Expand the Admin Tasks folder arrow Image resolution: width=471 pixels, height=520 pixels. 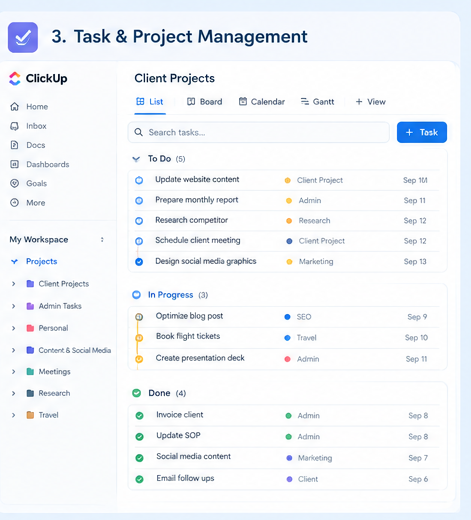(13, 306)
